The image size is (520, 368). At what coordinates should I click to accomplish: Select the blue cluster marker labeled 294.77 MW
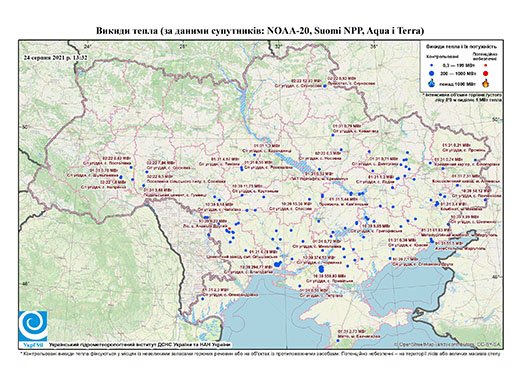277,264
